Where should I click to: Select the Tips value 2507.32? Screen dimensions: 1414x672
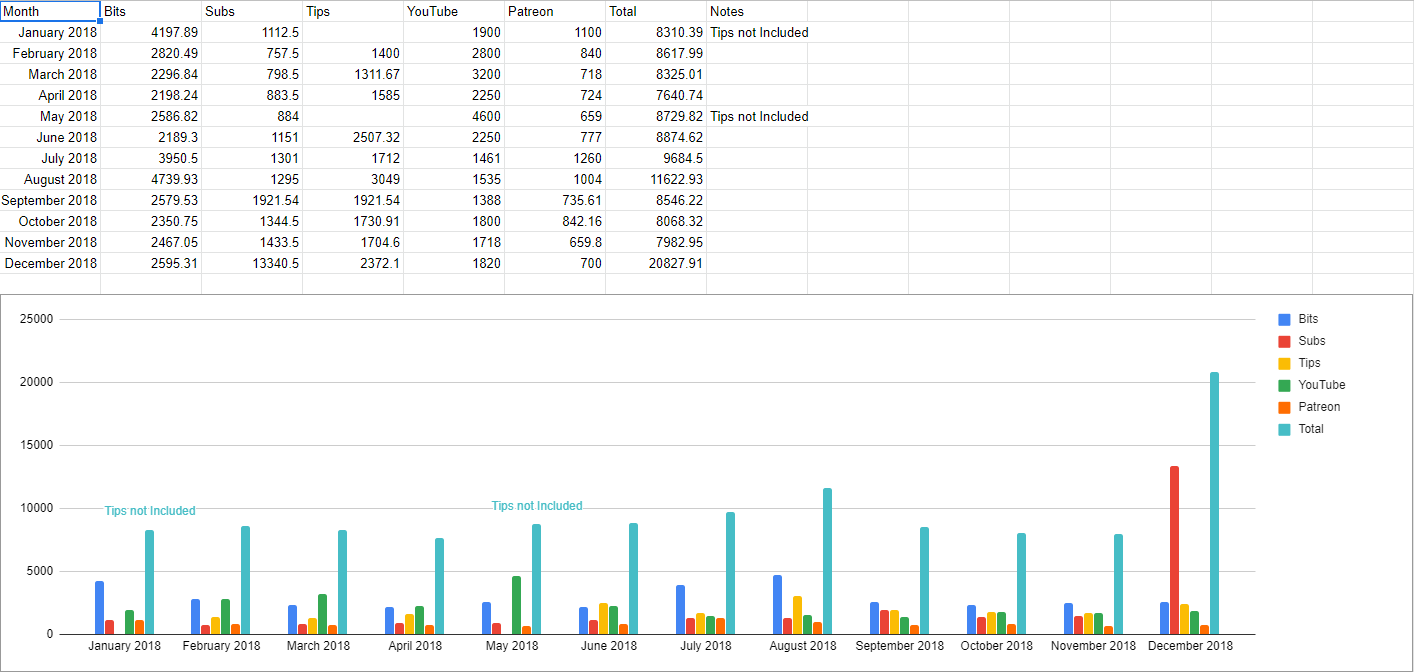[x=353, y=137]
